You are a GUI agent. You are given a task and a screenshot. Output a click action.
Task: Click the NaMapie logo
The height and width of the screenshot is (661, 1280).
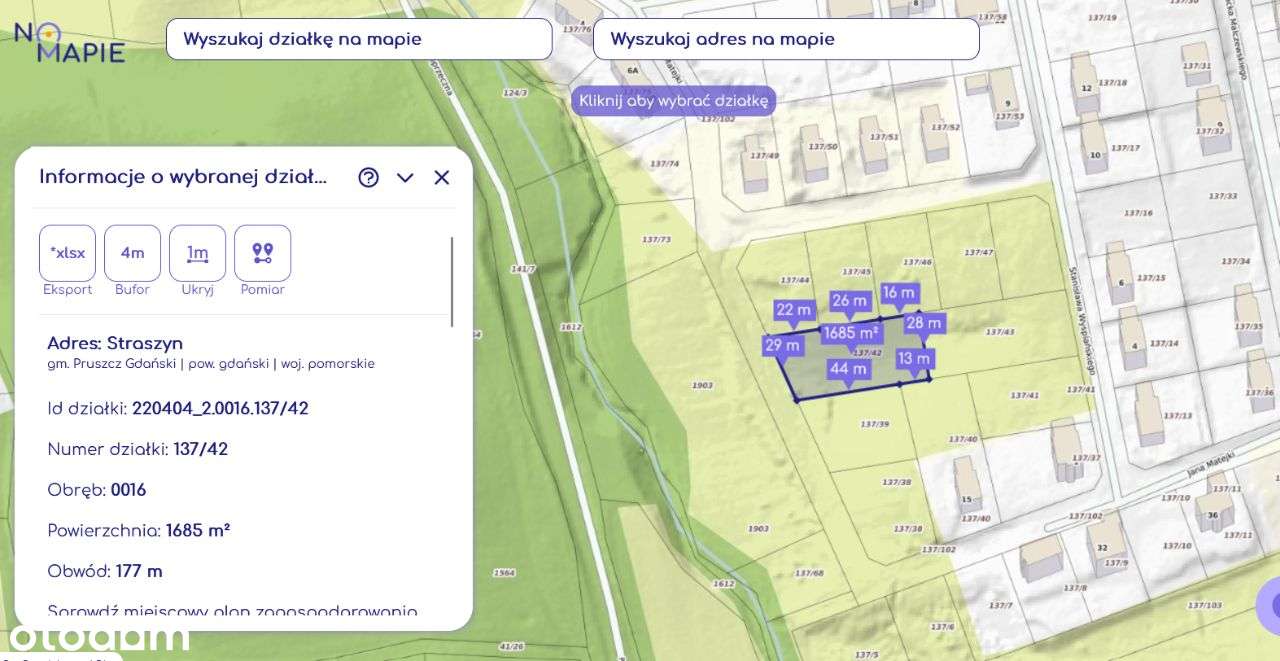coord(69,42)
